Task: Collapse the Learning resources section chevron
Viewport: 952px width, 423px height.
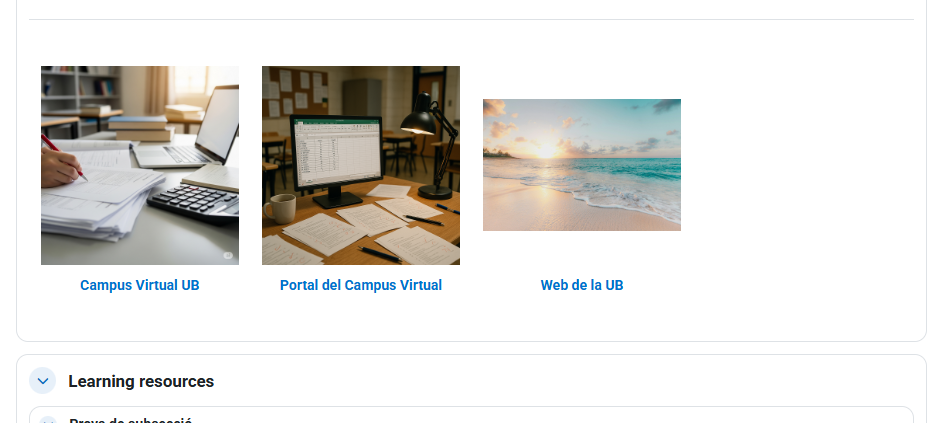Action: (x=42, y=381)
